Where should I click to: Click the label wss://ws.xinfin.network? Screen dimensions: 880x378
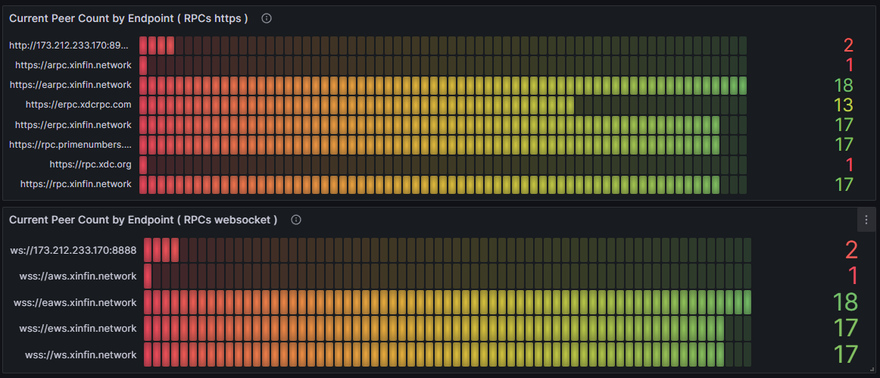[81, 354]
